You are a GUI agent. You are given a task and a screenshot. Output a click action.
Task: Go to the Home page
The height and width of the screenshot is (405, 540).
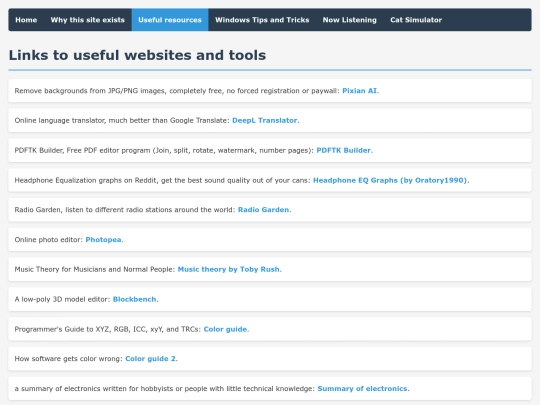click(26, 20)
